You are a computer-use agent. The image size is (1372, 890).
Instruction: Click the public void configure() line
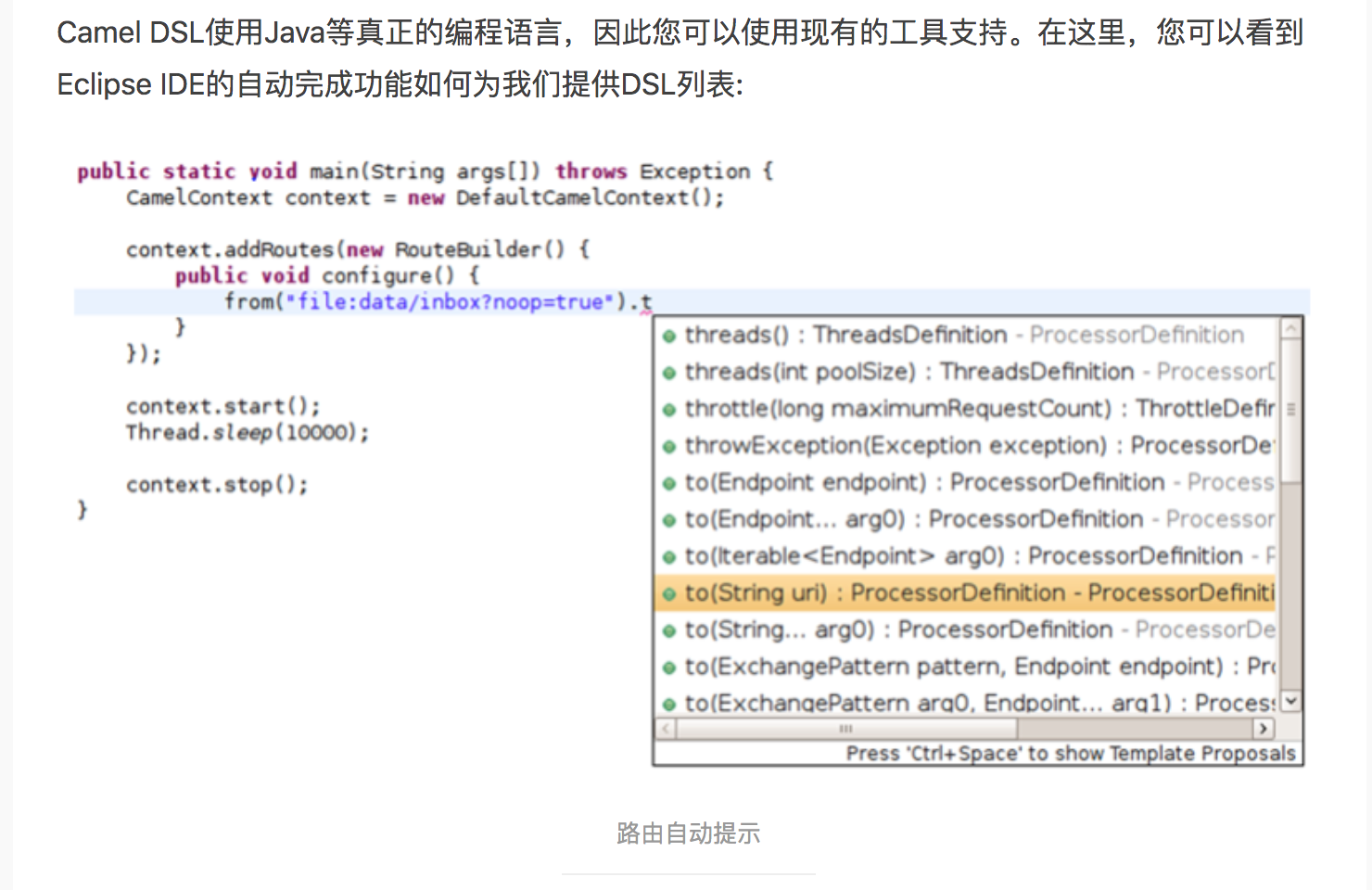(x=327, y=275)
